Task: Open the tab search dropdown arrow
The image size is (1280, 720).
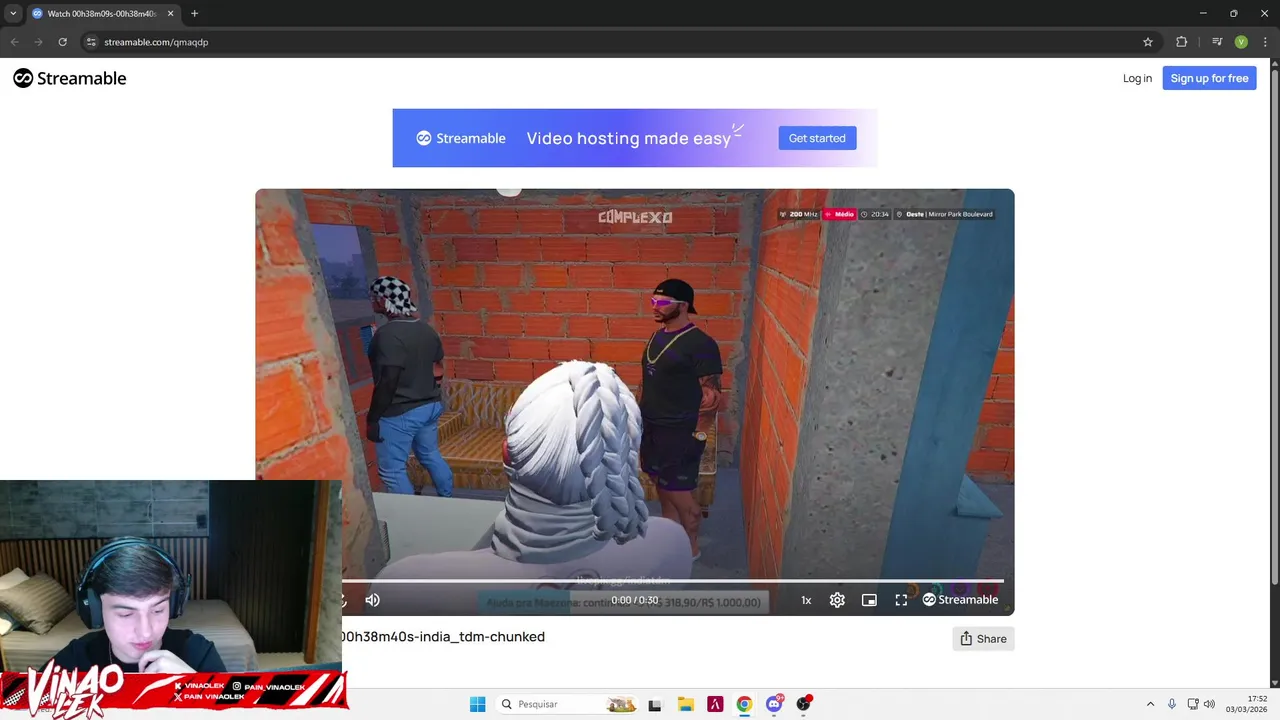Action: (13, 13)
